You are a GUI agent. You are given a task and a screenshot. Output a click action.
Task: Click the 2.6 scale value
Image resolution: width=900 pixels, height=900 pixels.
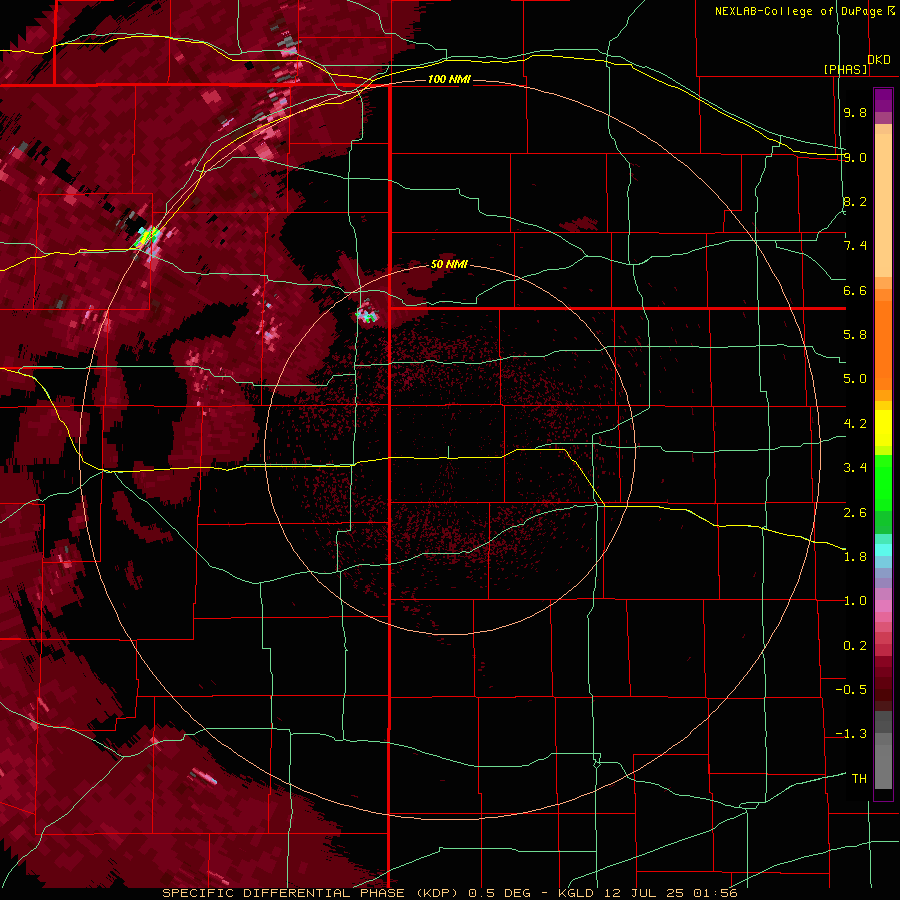pyautogui.click(x=855, y=512)
